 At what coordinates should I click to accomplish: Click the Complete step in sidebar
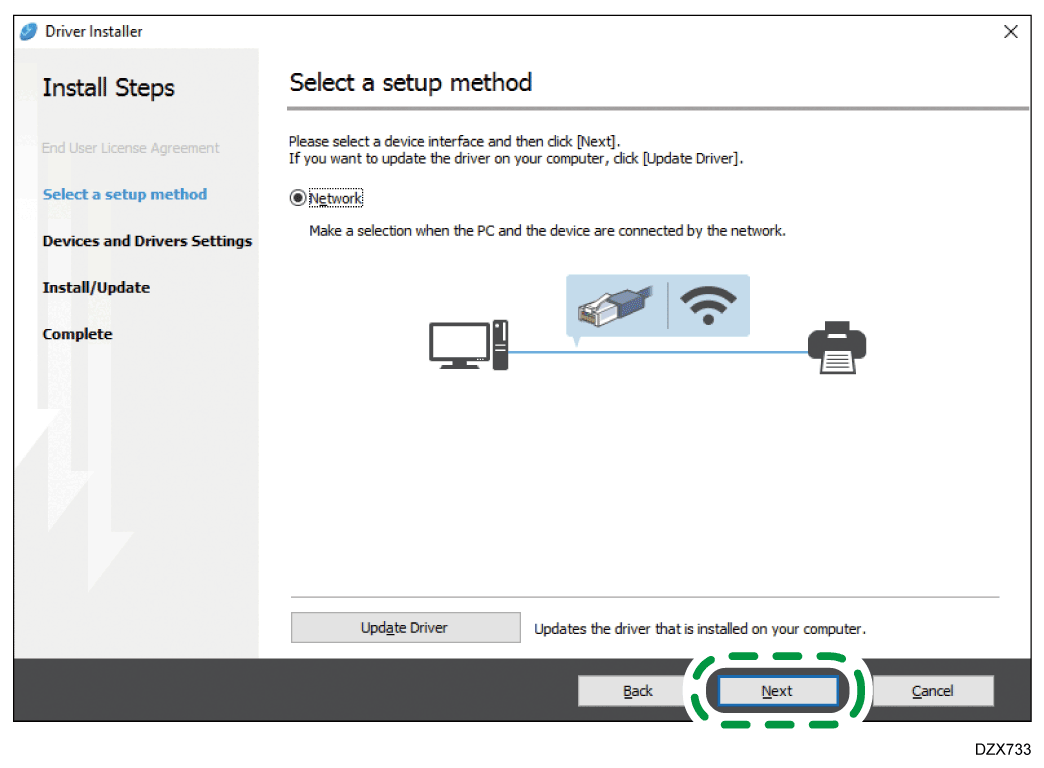[77, 334]
